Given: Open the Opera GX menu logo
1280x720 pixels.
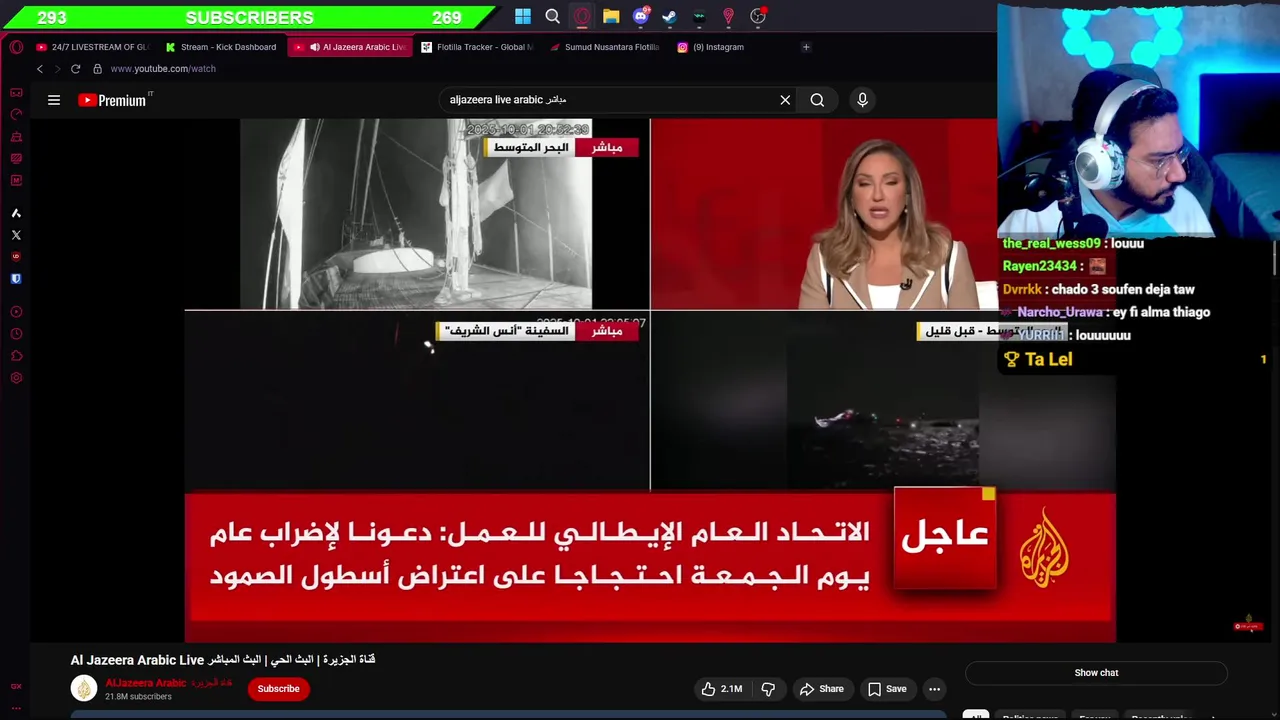Looking at the screenshot, I should 16,47.
